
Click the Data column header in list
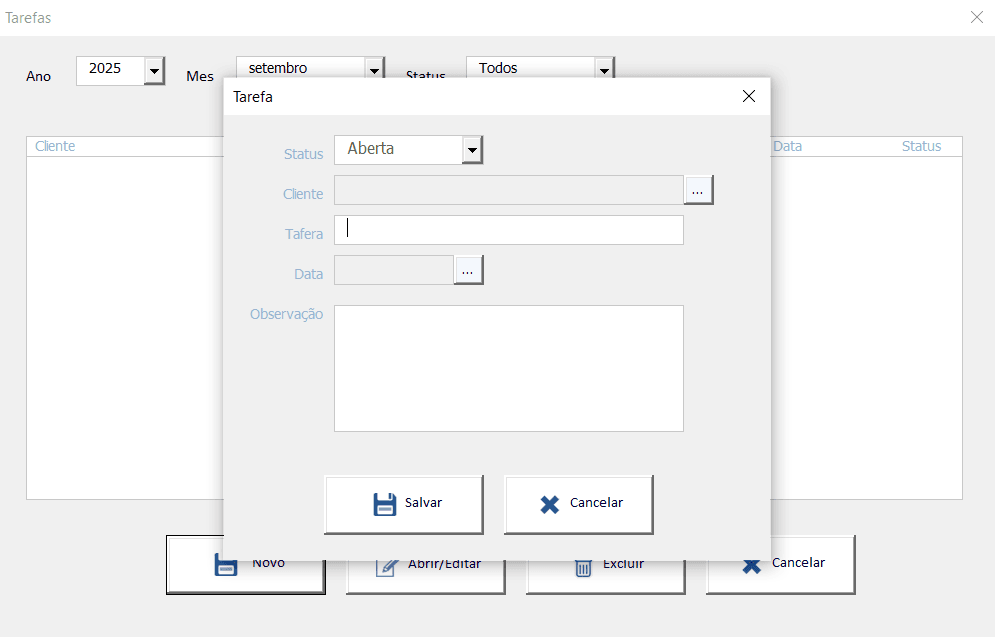point(787,146)
